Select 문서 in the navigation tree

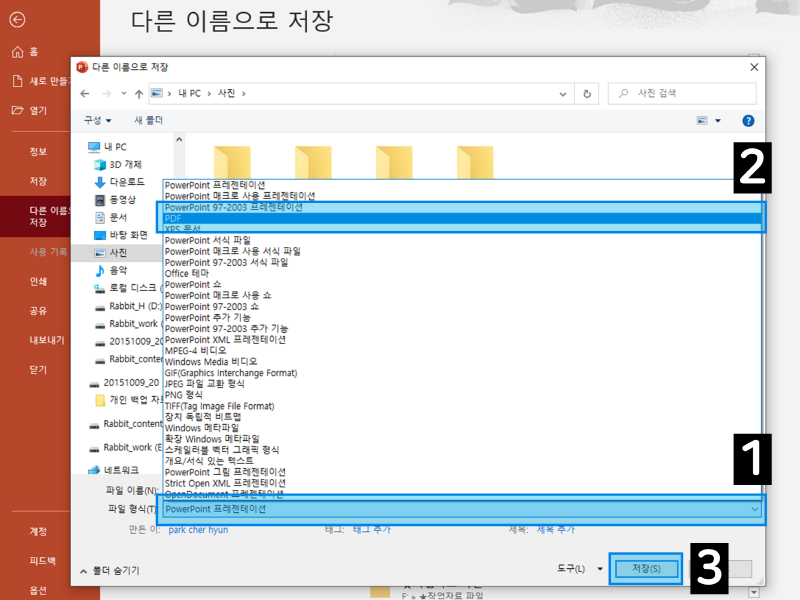(x=111, y=217)
